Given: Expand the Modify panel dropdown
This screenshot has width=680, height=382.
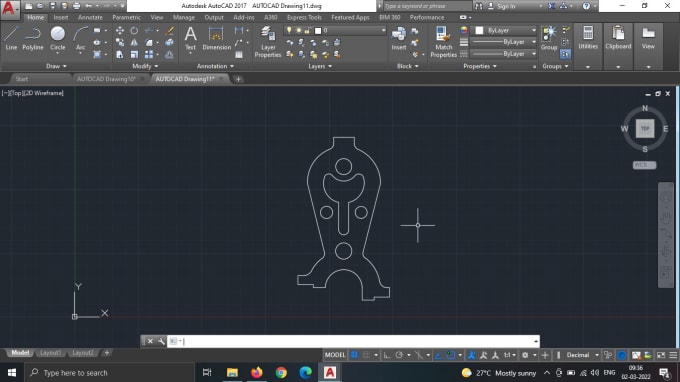Looking at the screenshot, I should click(145, 66).
